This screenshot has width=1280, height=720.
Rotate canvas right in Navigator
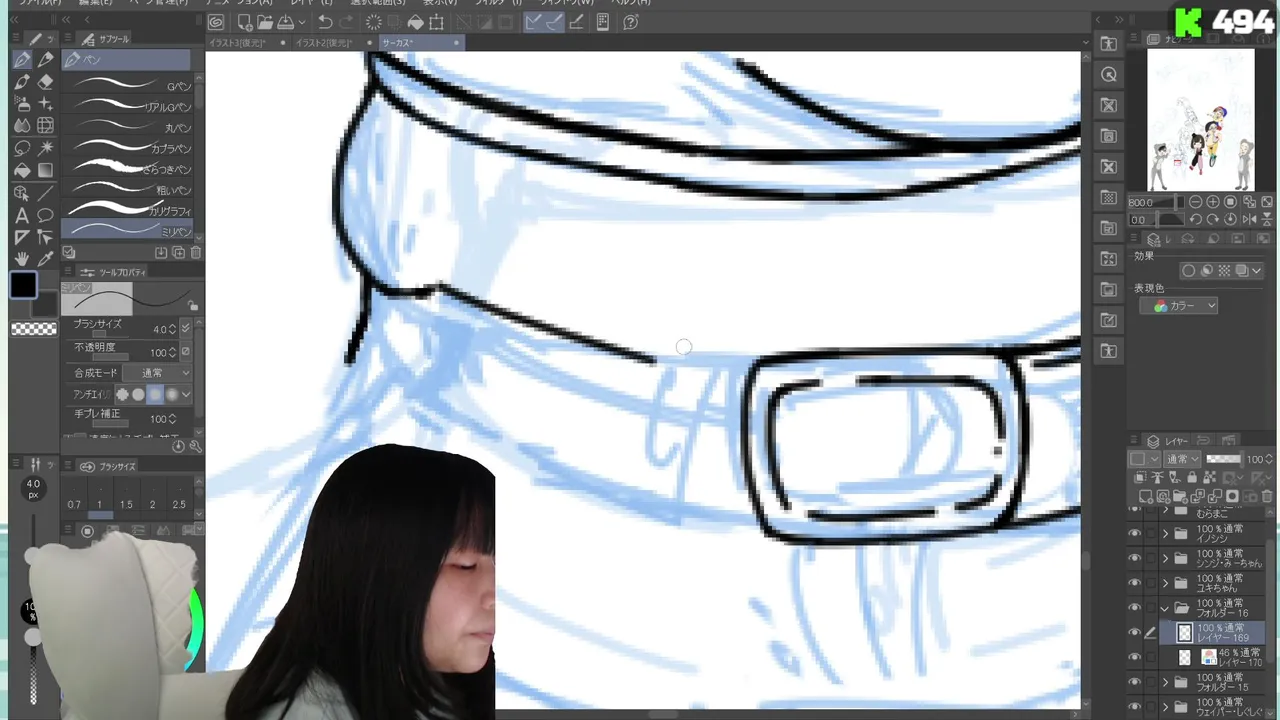click(1213, 220)
